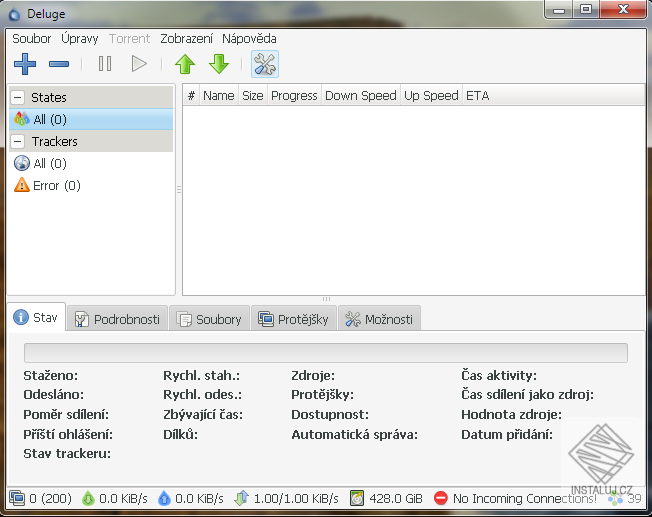Click the Rychl. odes.: label
652x517 pixels.
tap(203, 394)
